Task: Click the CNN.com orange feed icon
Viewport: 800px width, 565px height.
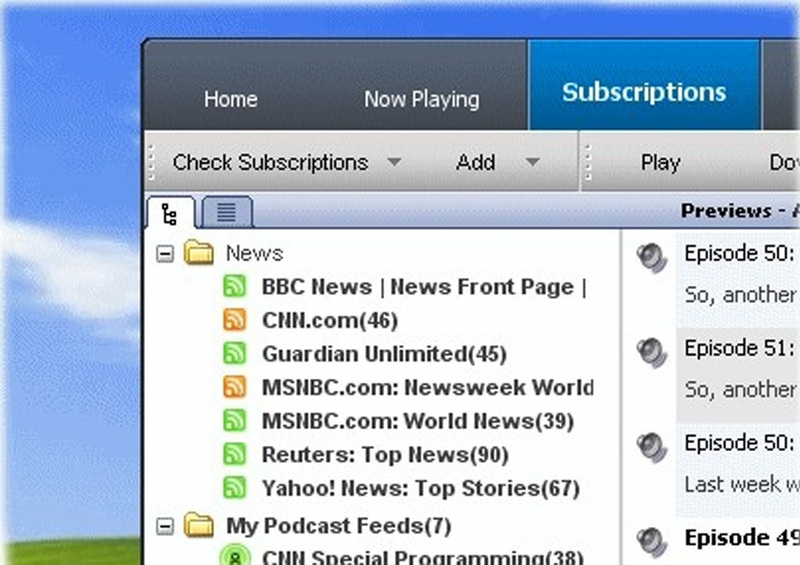Action: point(235,320)
